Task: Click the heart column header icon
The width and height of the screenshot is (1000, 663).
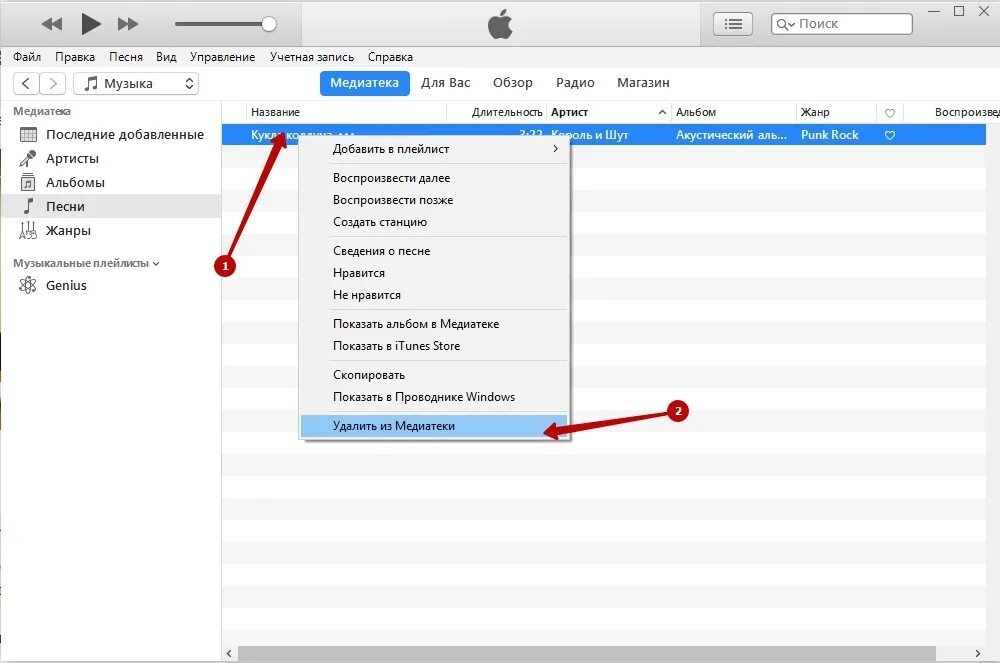Action: (x=890, y=113)
